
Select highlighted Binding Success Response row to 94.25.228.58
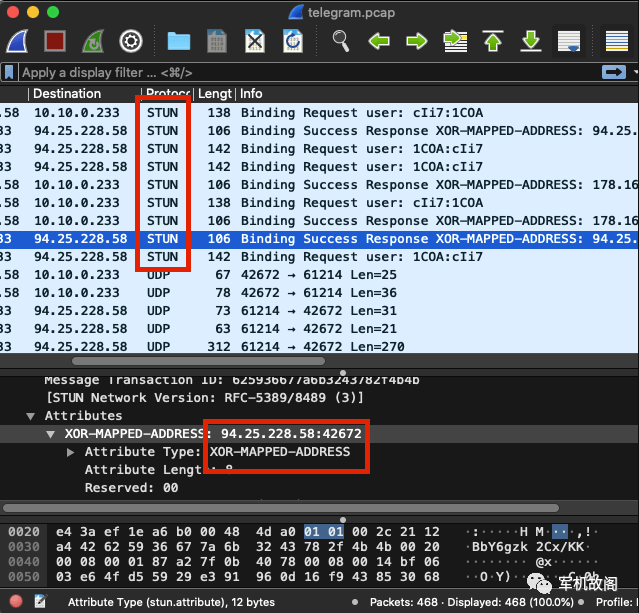(x=320, y=238)
